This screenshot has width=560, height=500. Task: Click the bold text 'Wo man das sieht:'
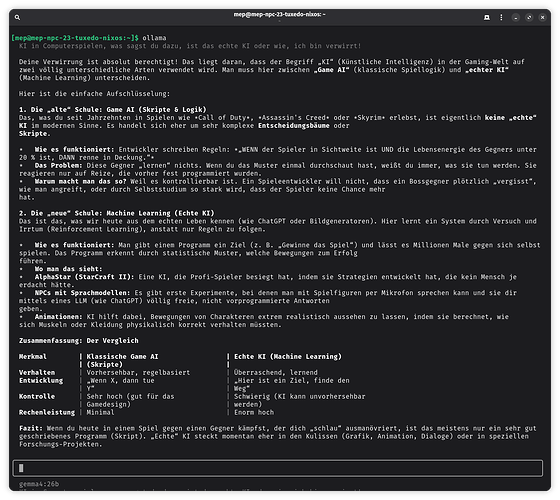[x=68, y=269]
